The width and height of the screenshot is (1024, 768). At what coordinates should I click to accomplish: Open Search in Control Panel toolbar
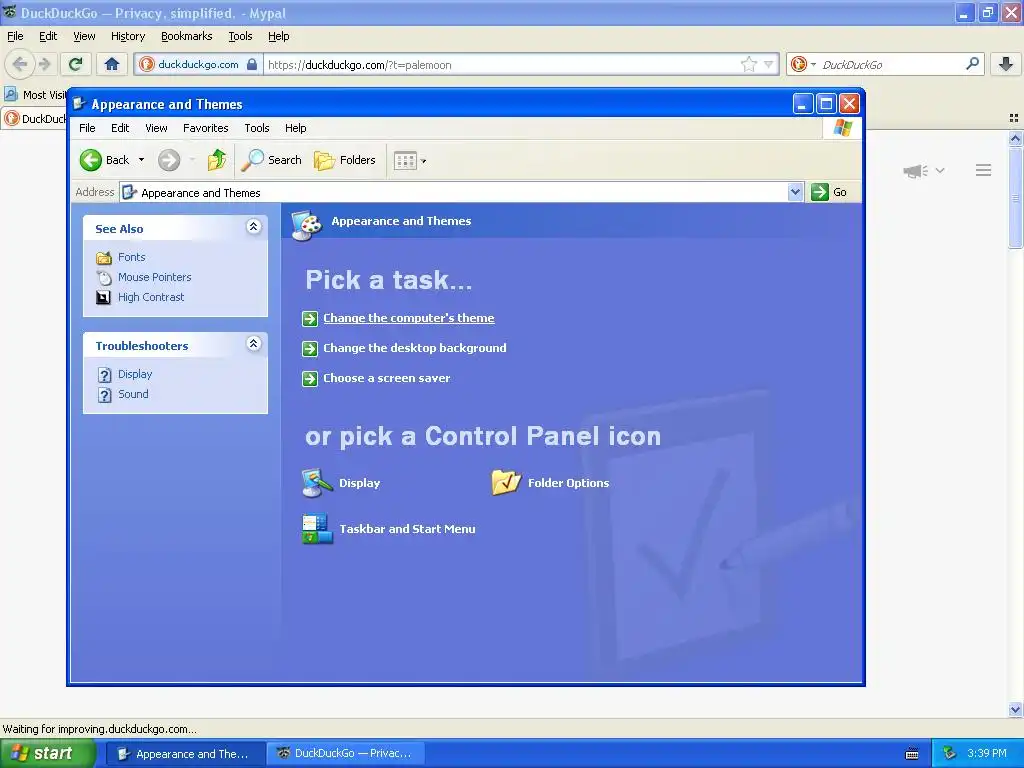coord(272,160)
